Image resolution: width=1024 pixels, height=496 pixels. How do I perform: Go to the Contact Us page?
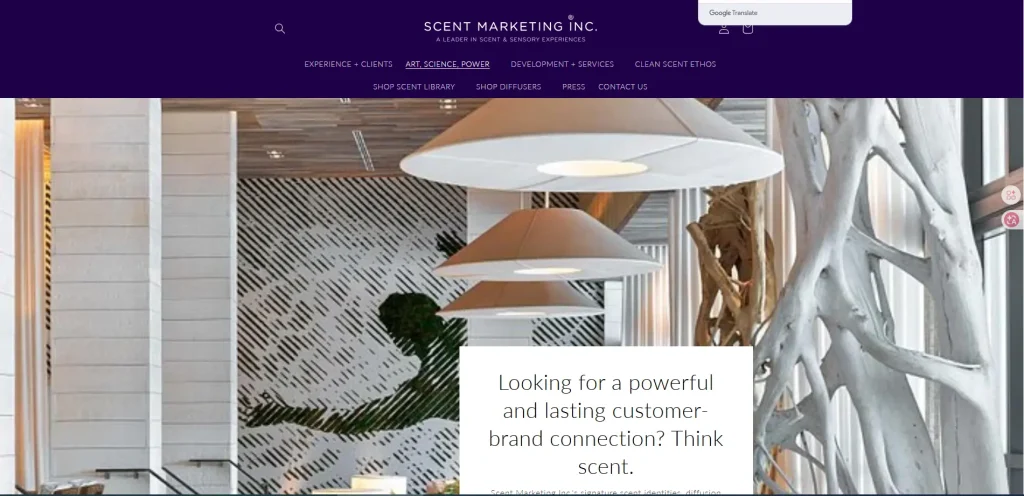623,87
